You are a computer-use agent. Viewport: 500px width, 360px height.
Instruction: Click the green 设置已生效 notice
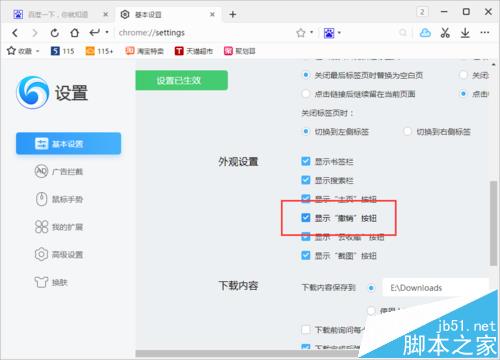[181, 80]
